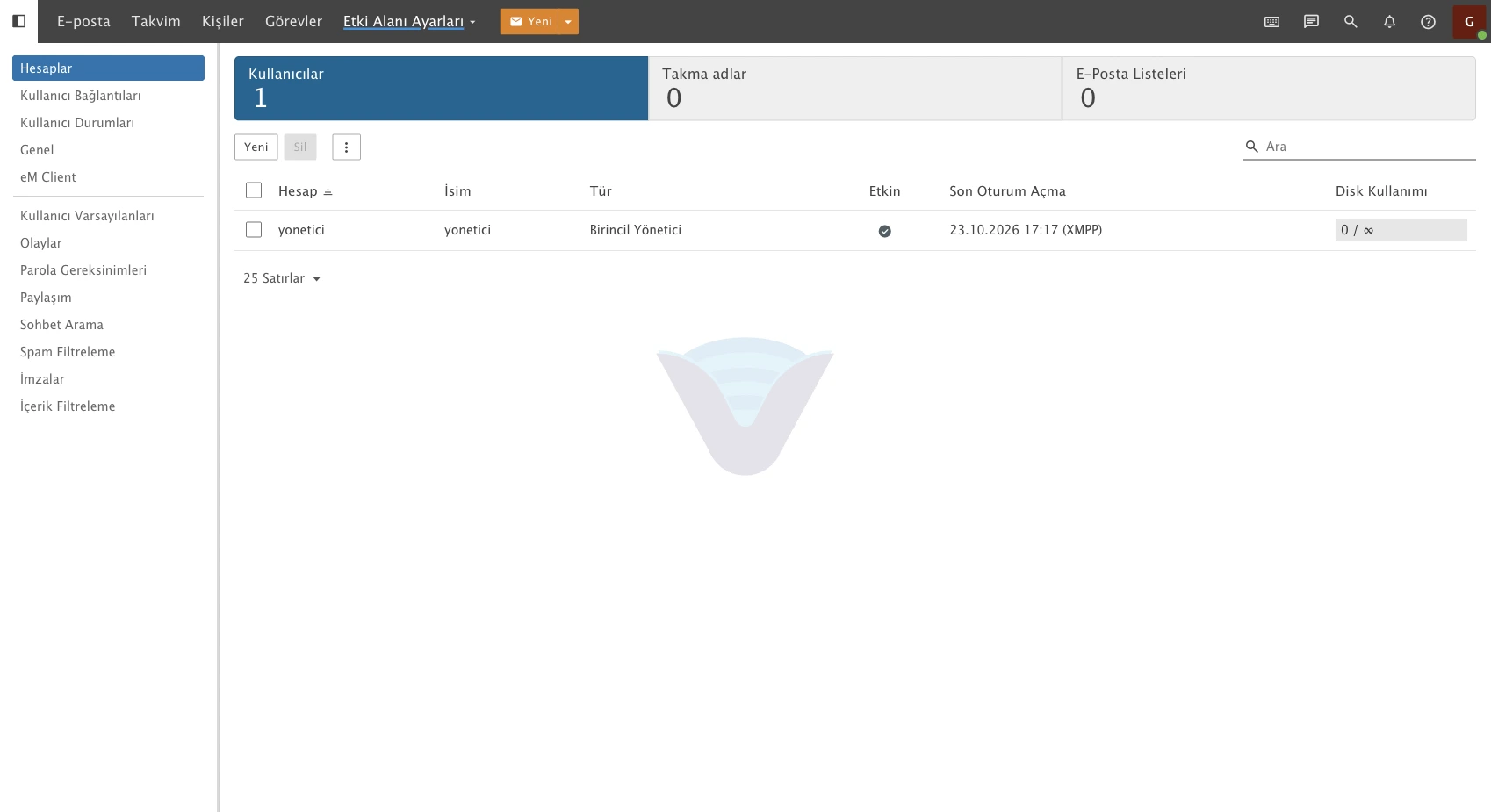
Task: Click the disk usage bar for yonetici
Action: click(1401, 230)
